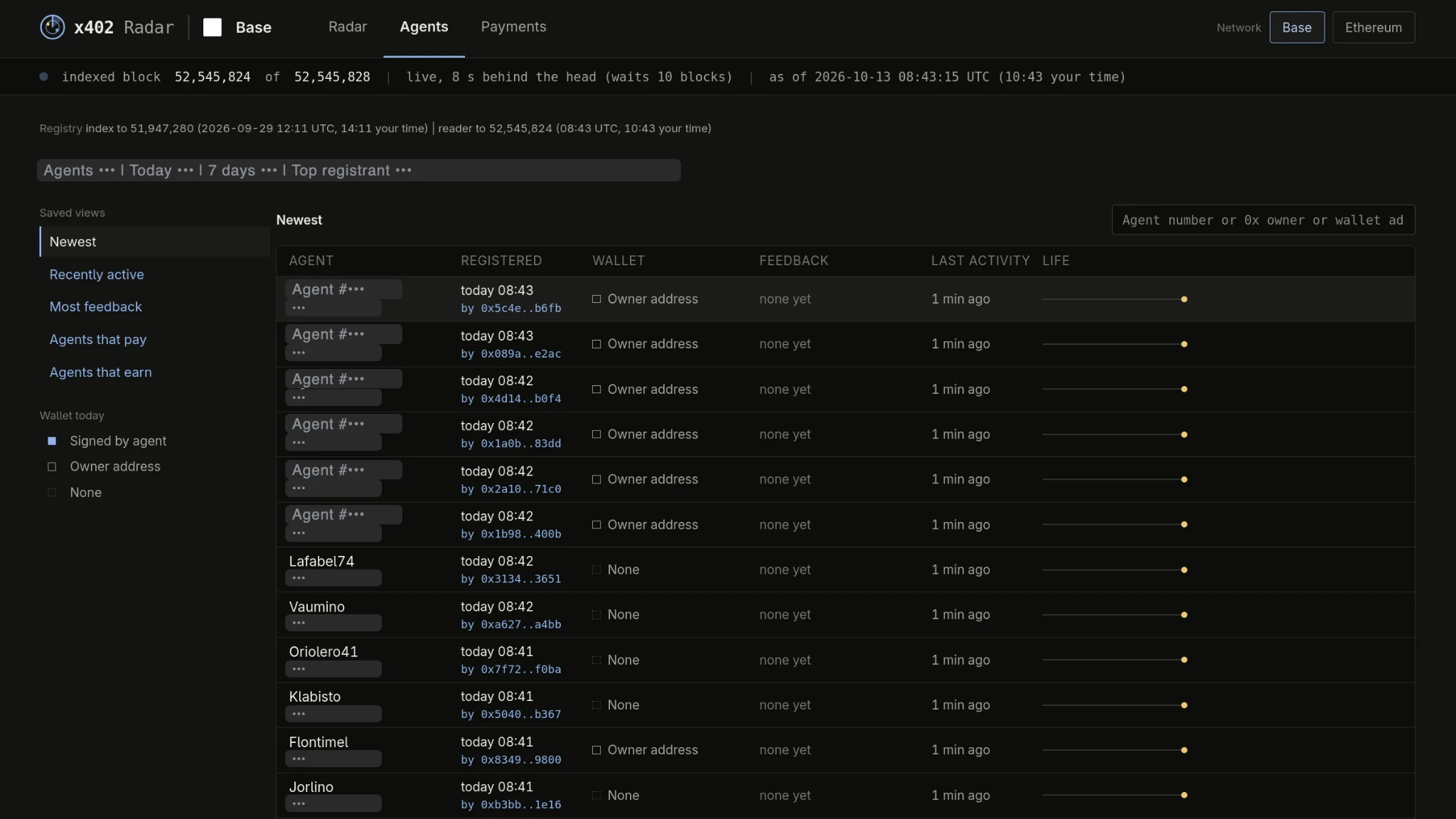This screenshot has width=1456, height=819.
Task: Switch to the Payments tab
Action: 513,27
